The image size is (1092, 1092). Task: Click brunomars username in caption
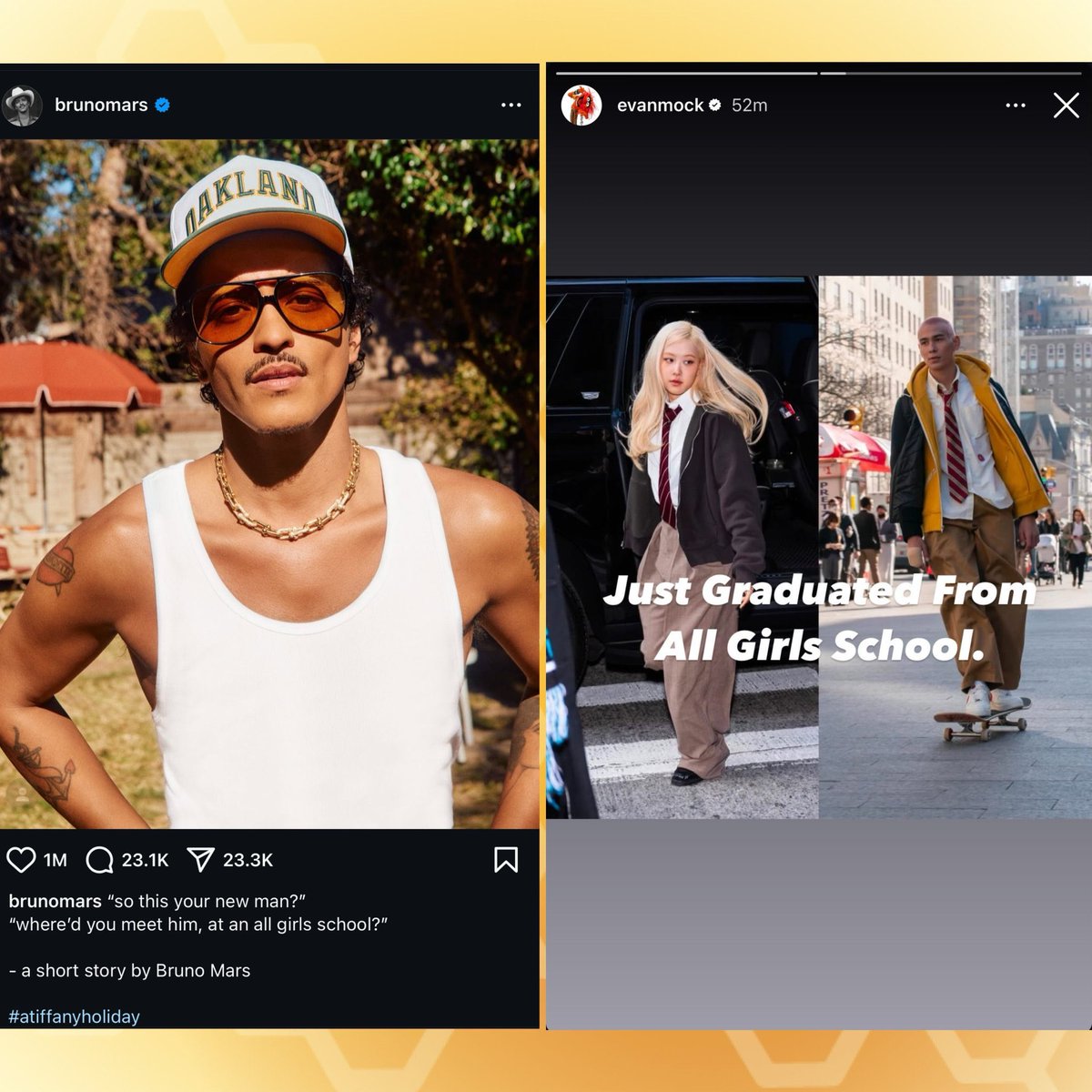pos(55,901)
